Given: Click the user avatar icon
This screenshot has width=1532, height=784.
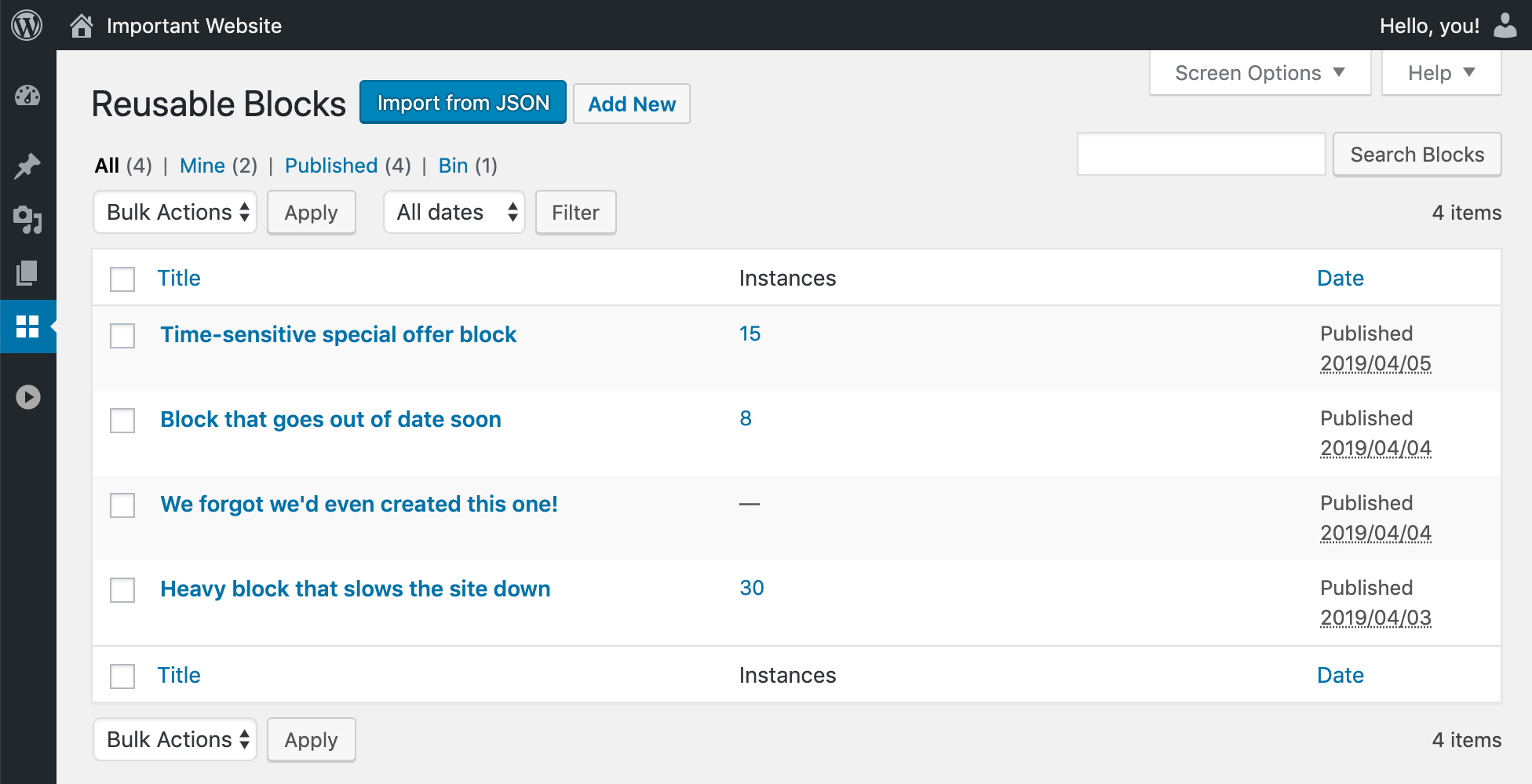Looking at the screenshot, I should (x=1505, y=26).
